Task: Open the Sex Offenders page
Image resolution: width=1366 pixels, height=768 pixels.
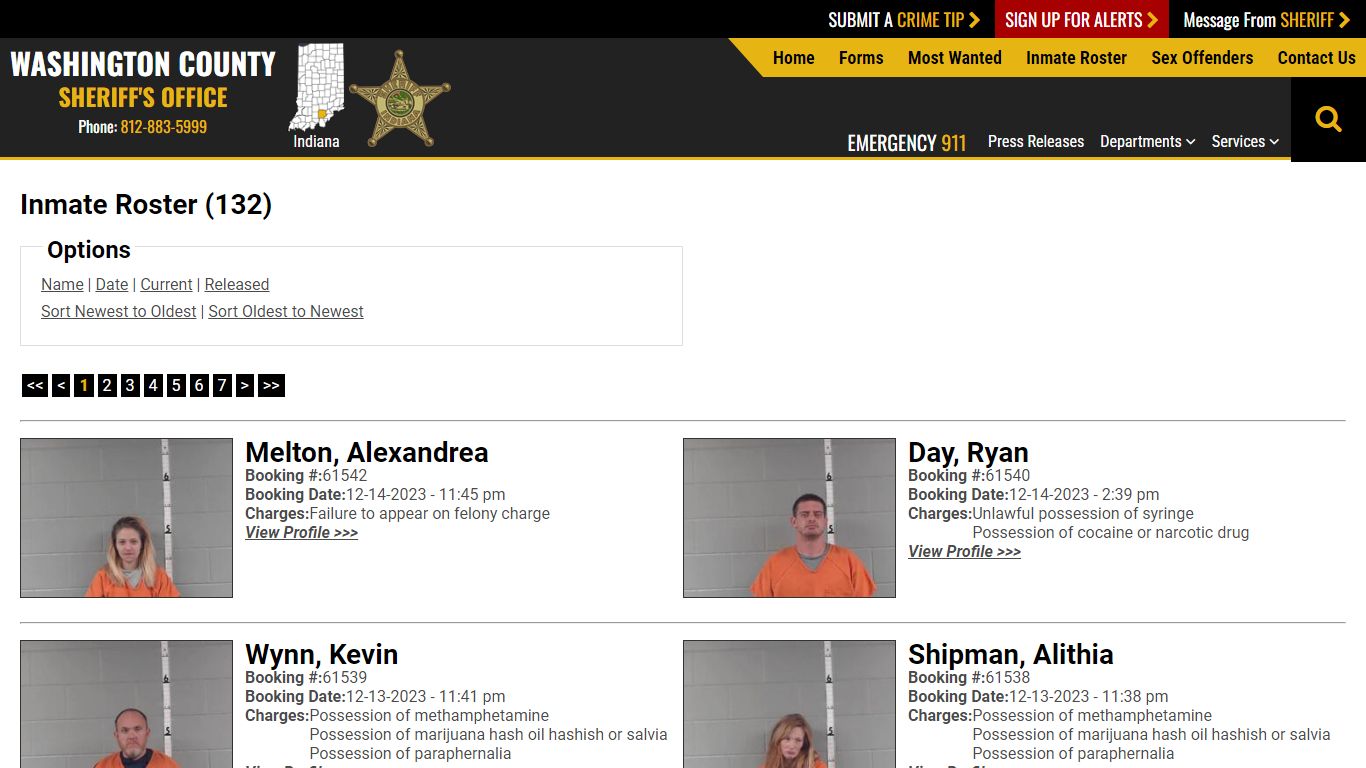Action: 1202,58
